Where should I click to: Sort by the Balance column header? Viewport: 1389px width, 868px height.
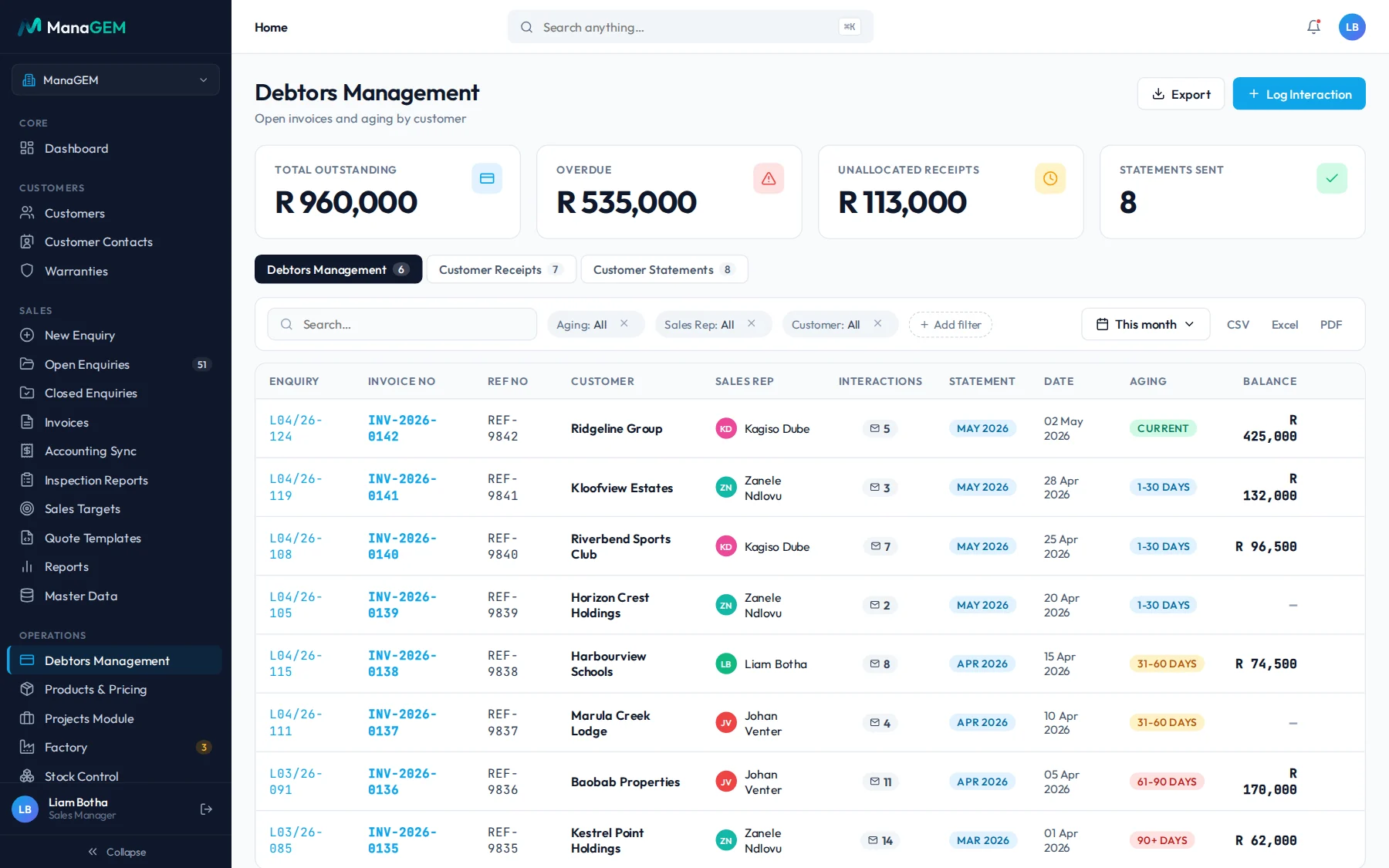(x=1269, y=381)
